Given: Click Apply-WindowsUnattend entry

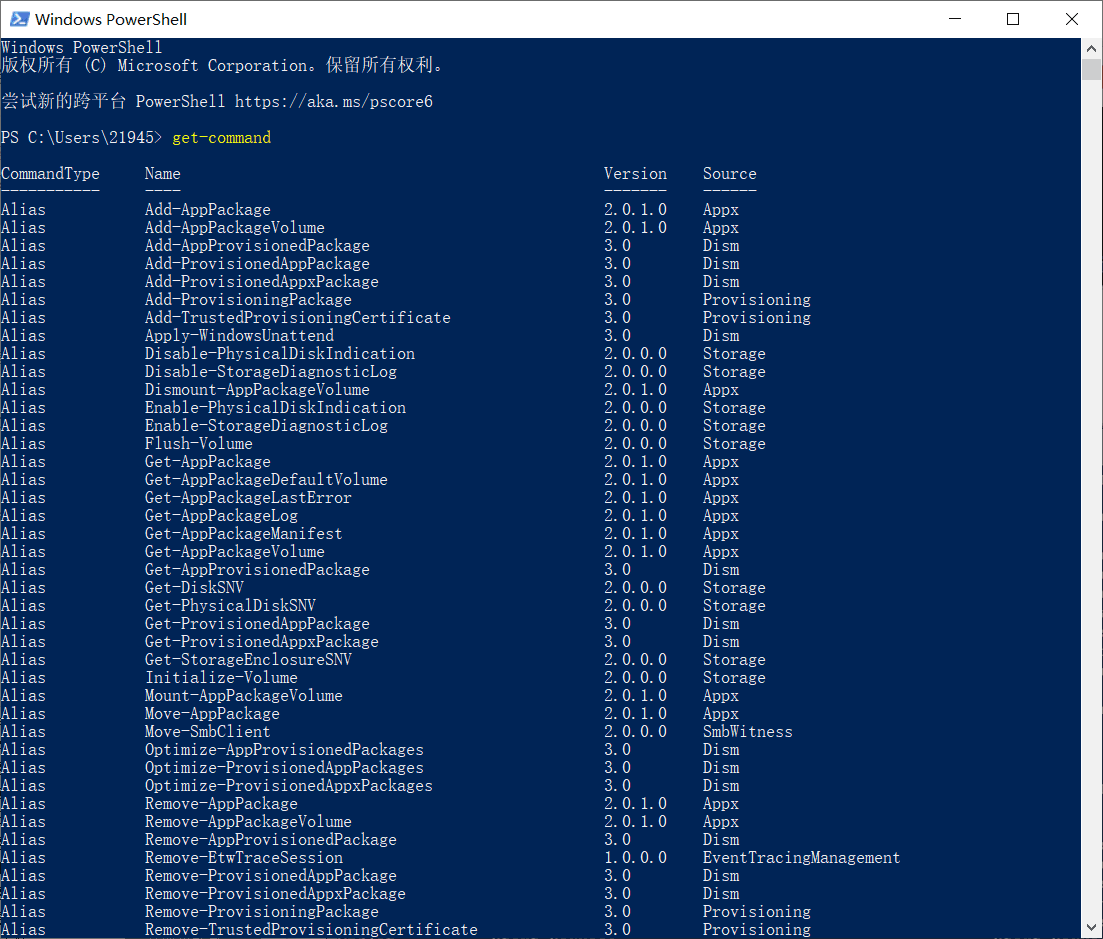Looking at the screenshot, I should tap(239, 336).
